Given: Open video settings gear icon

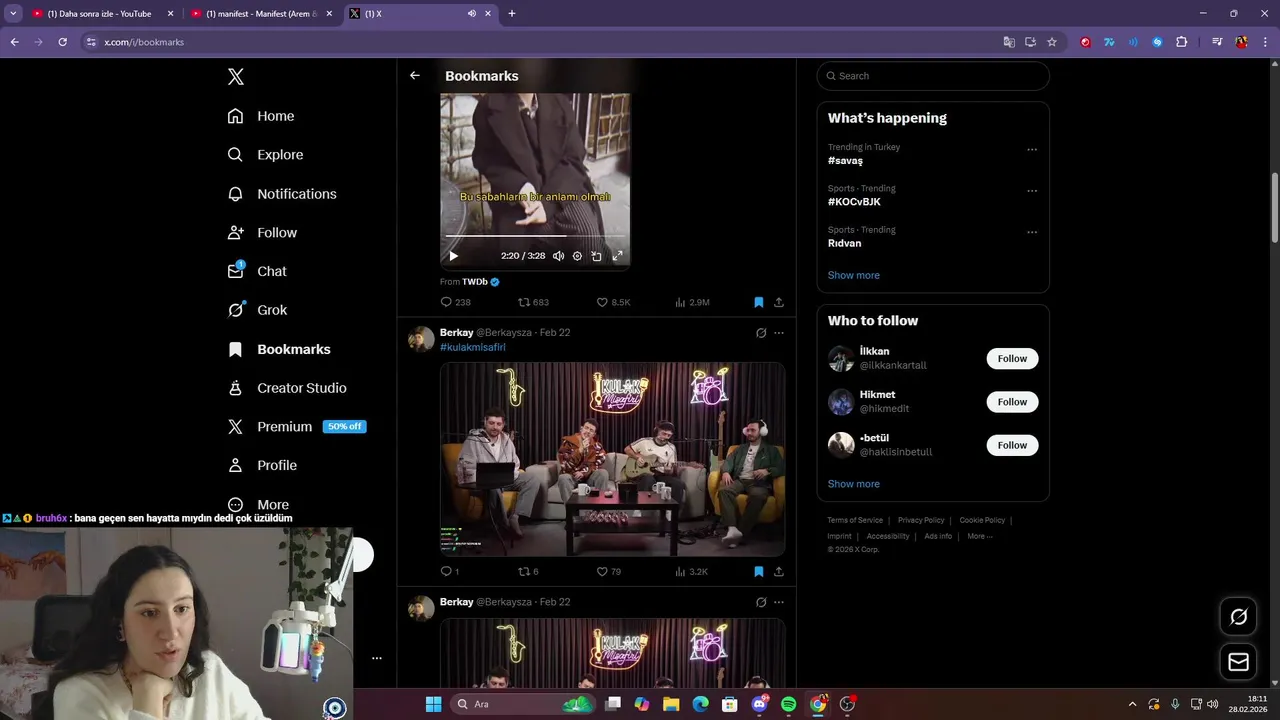Looking at the screenshot, I should [577, 256].
